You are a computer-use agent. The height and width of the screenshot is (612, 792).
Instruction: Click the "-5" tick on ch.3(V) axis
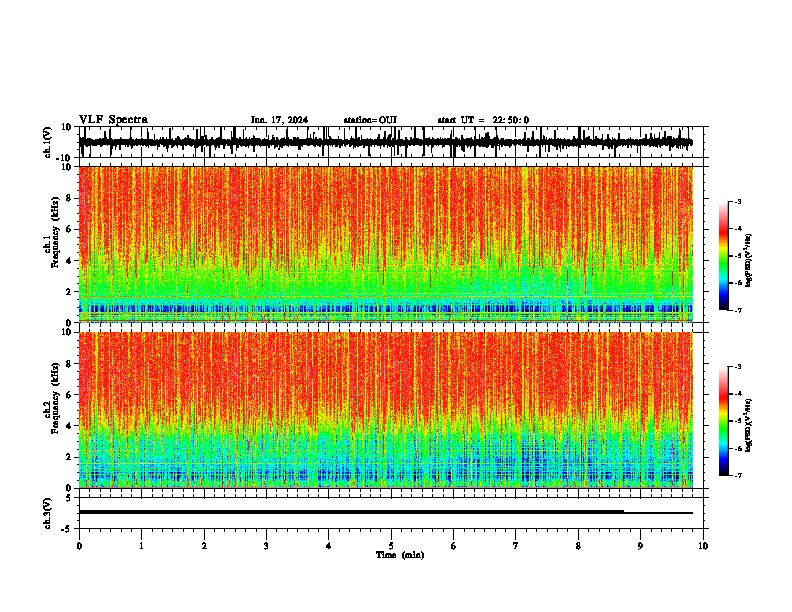point(67,529)
